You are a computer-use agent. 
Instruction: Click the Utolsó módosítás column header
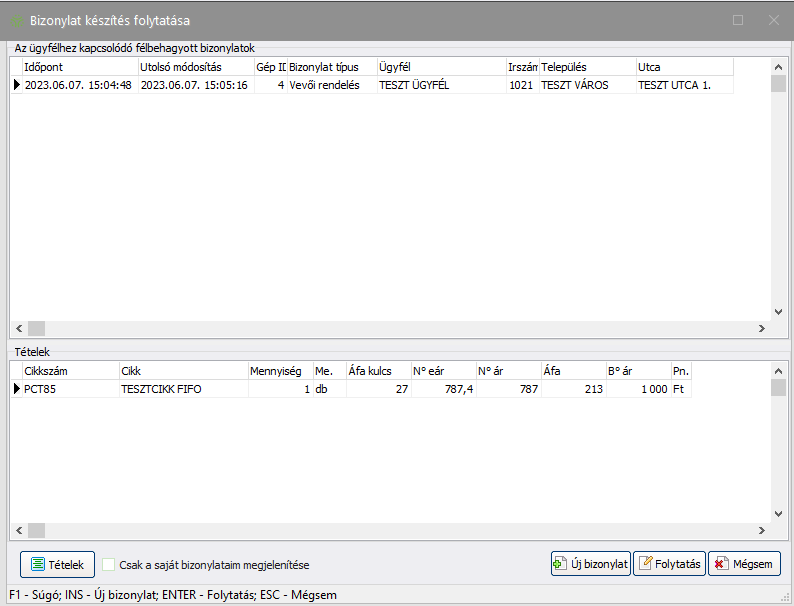pyautogui.click(x=194, y=67)
